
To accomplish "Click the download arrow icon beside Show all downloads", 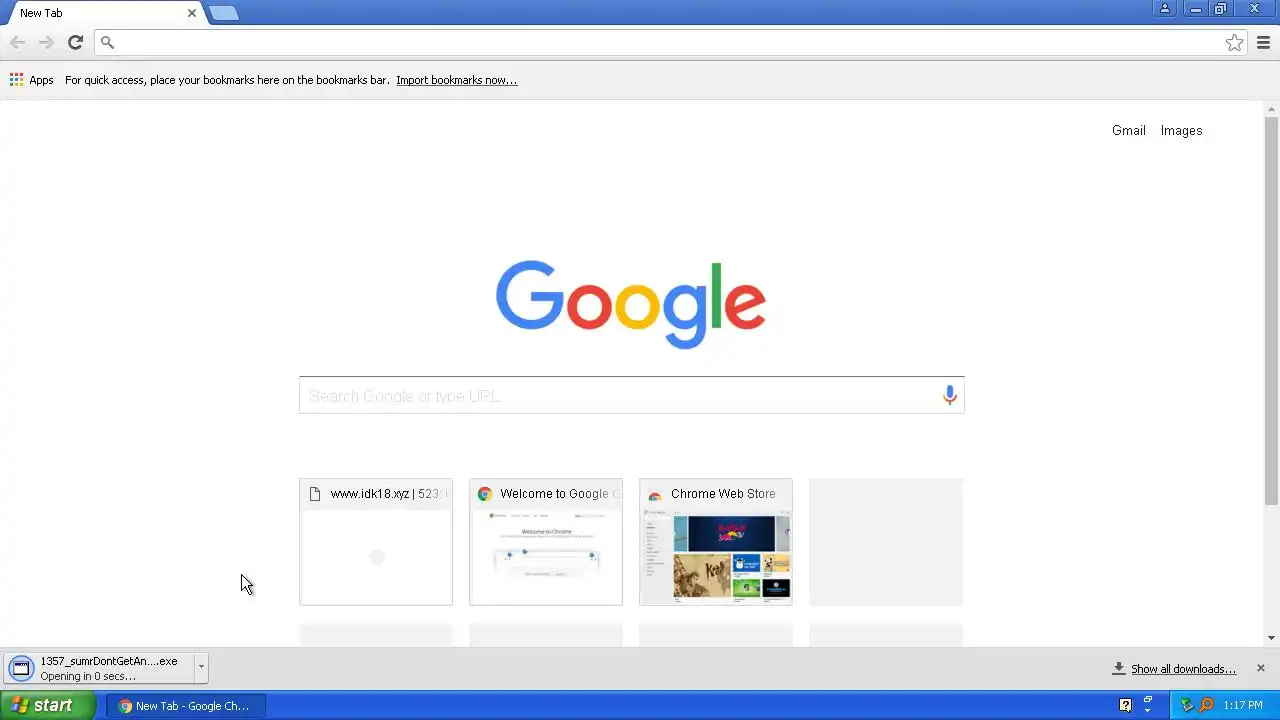I will pyautogui.click(x=1118, y=668).
